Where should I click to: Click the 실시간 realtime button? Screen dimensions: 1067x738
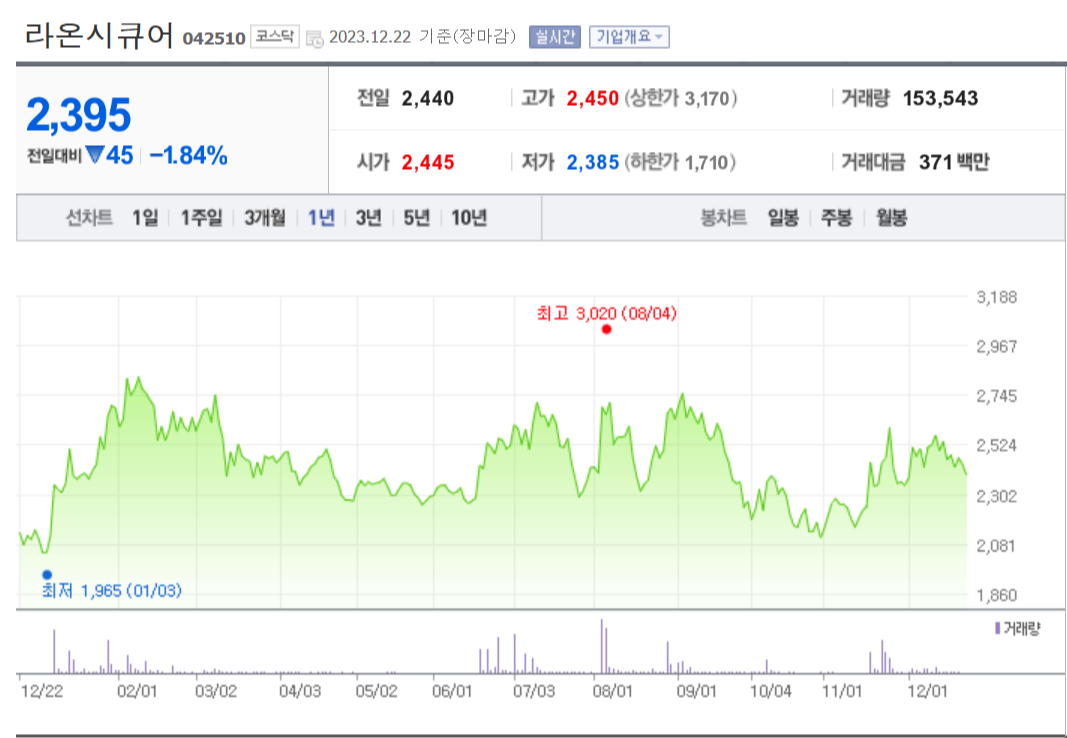[555, 37]
